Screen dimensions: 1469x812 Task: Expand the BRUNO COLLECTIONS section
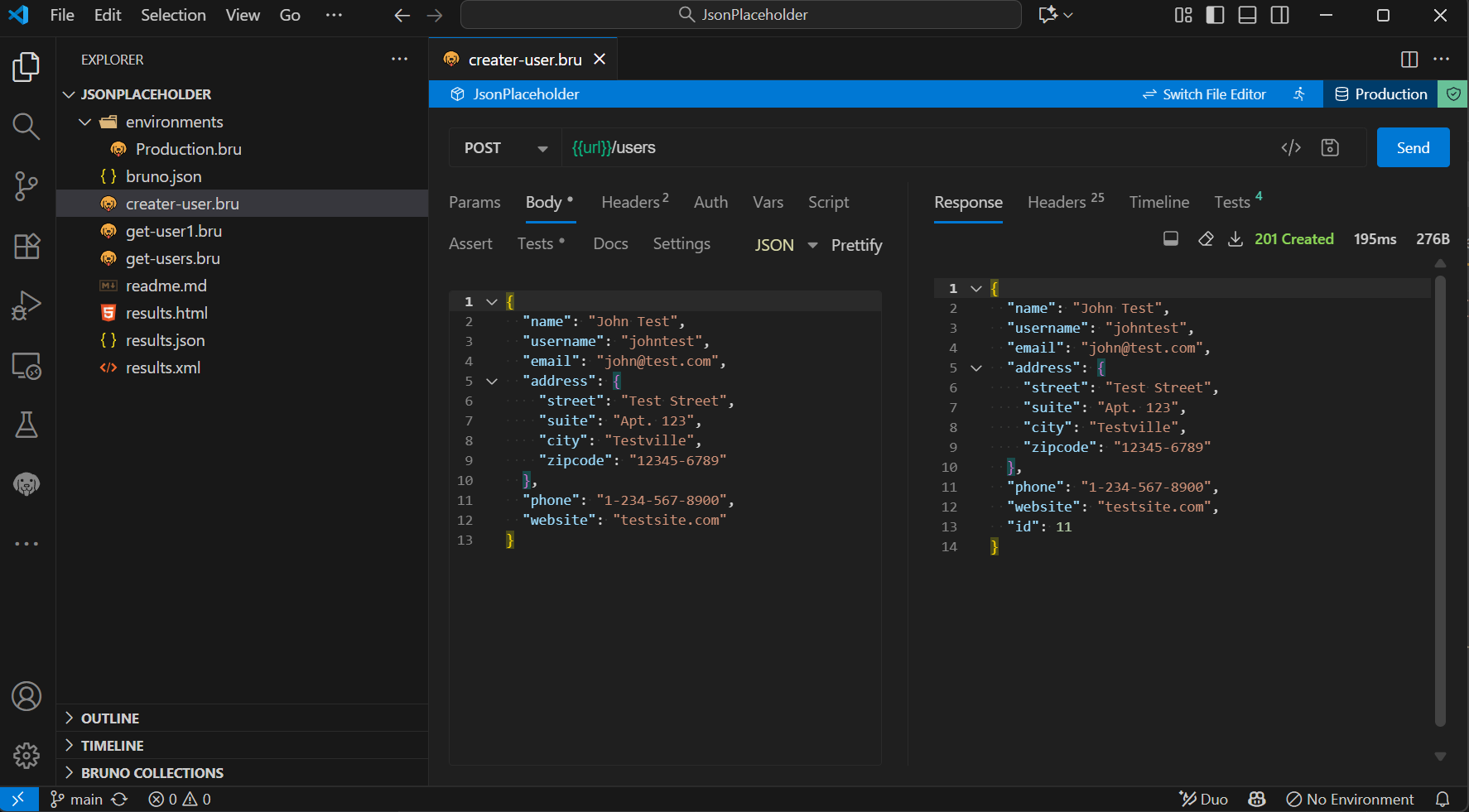152,772
